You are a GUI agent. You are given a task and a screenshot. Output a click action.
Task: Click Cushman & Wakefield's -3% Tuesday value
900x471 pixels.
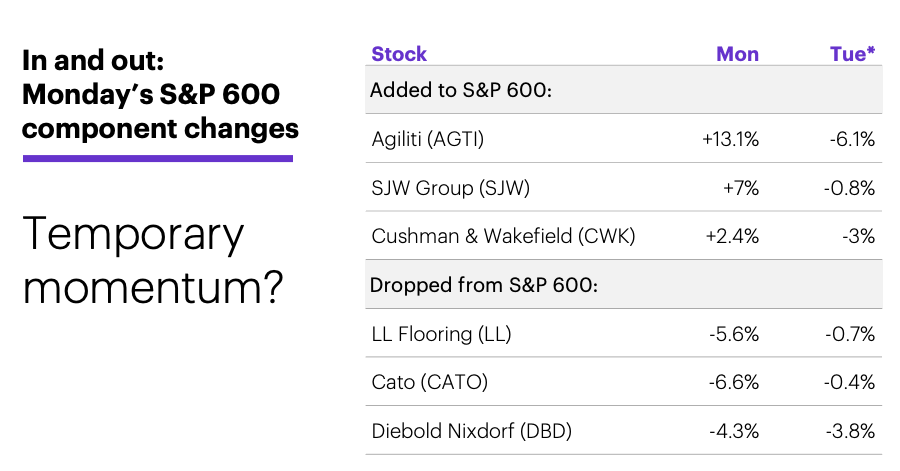pyautogui.click(x=859, y=236)
